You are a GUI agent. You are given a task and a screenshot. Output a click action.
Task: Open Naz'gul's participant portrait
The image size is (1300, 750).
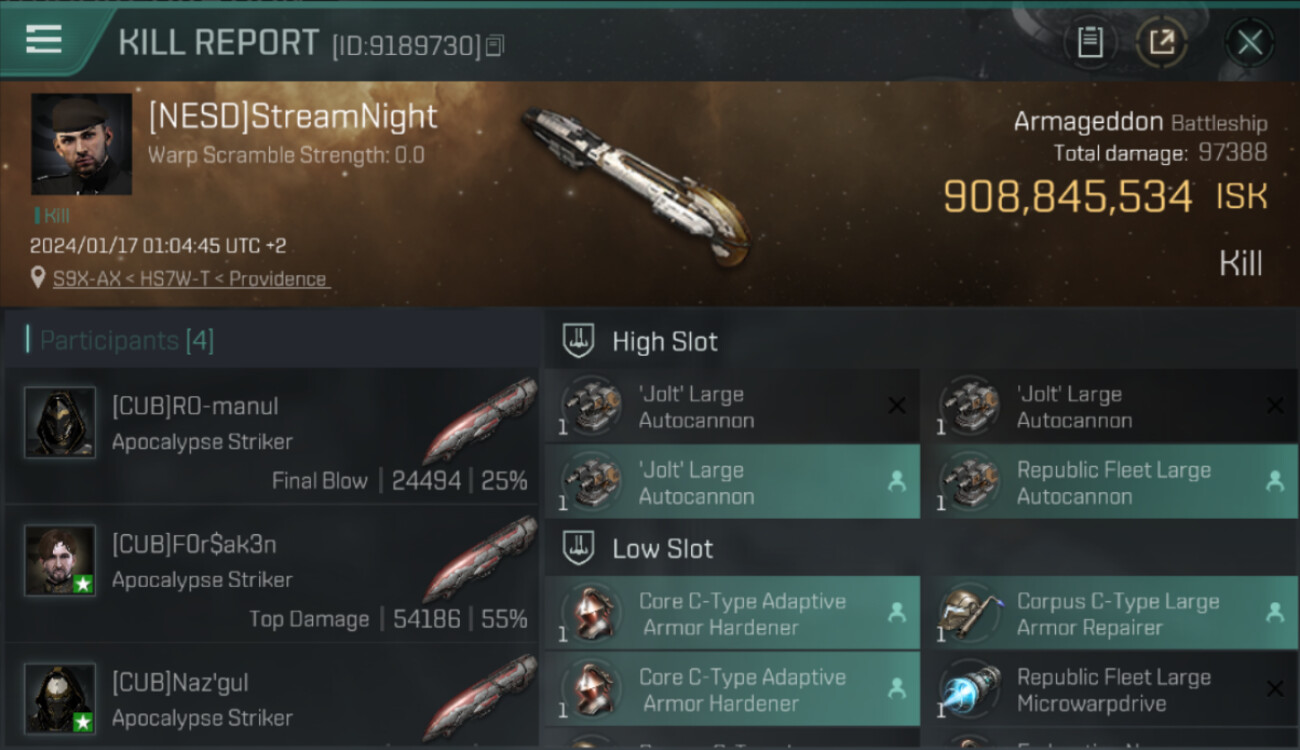(60, 697)
